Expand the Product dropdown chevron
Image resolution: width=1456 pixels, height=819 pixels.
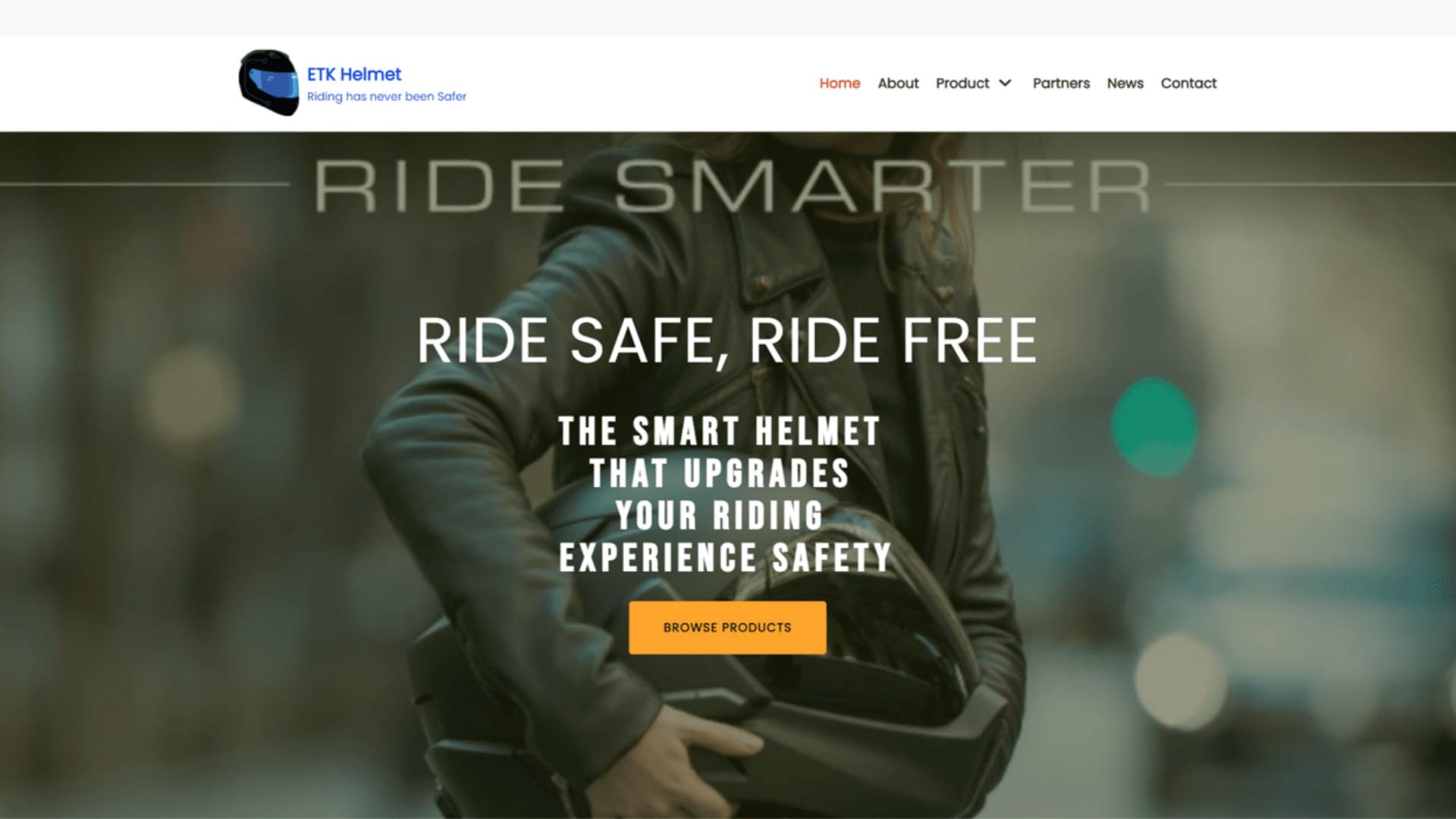(x=1006, y=83)
